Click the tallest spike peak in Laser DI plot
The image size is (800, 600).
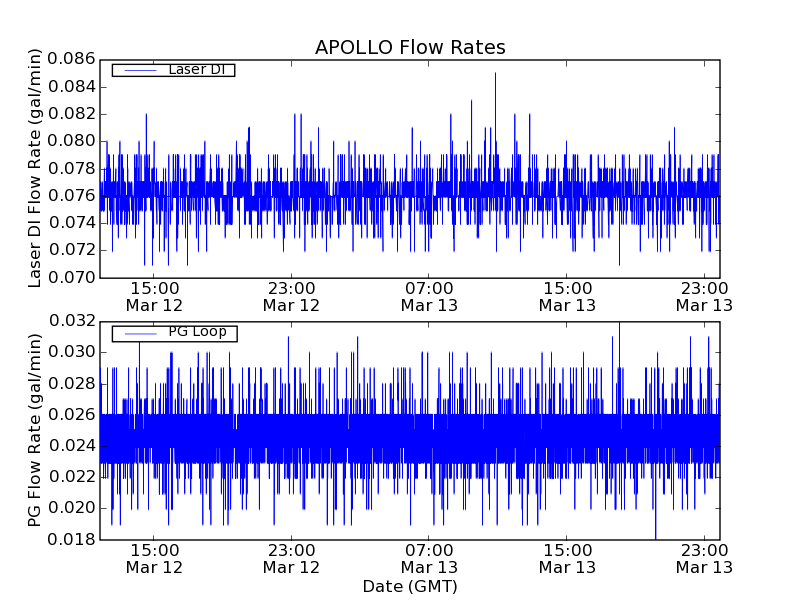[495, 74]
